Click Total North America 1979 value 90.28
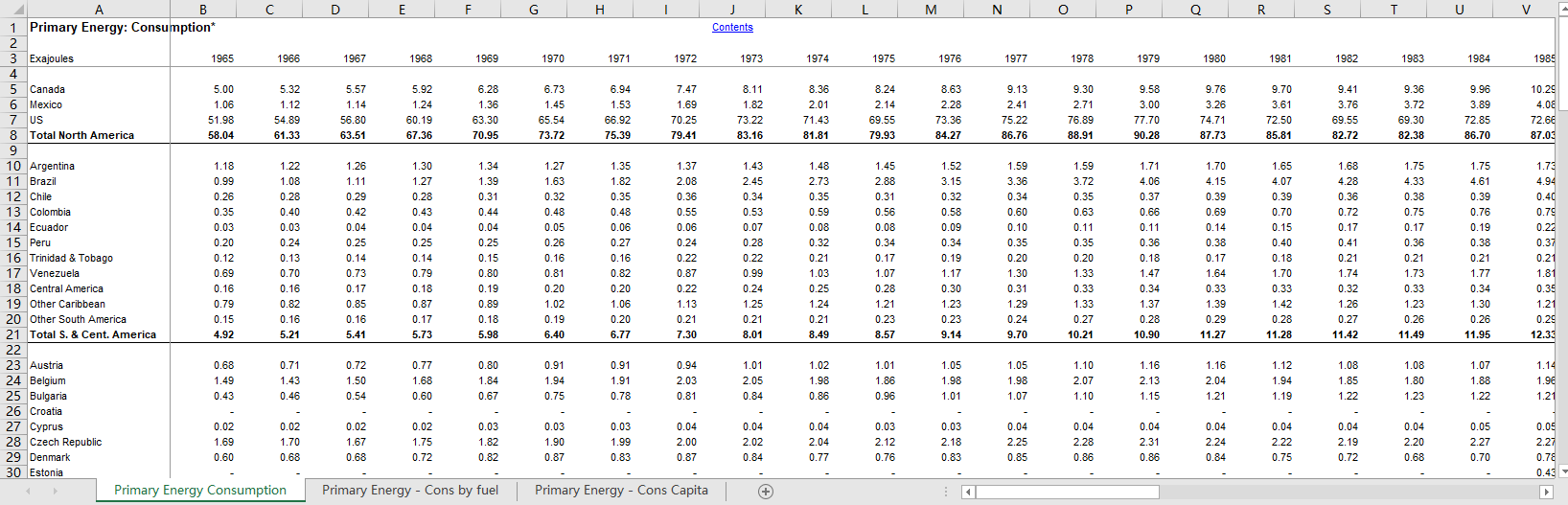 (x=1146, y=135)
